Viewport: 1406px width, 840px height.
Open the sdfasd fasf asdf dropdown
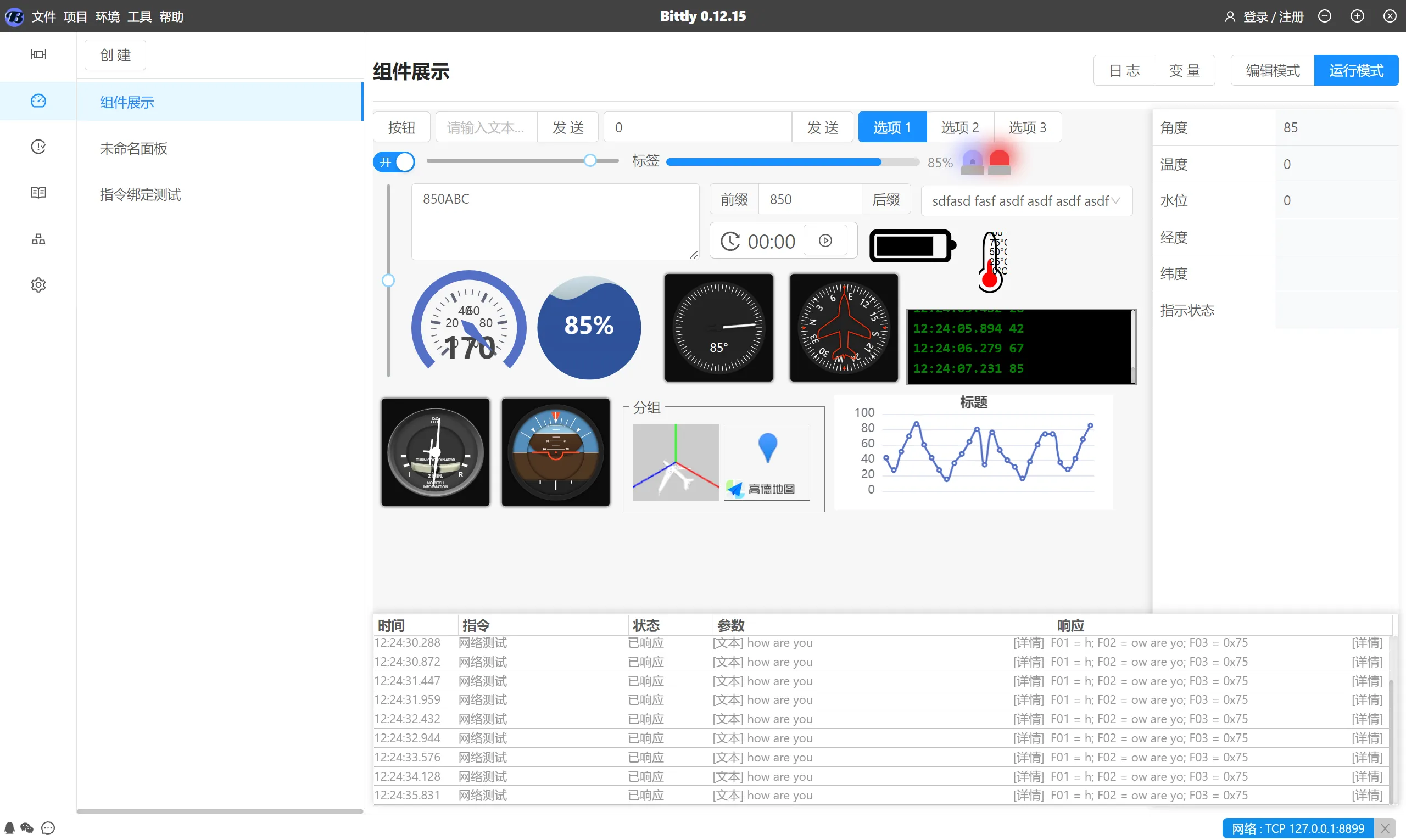coord(1026,201)
